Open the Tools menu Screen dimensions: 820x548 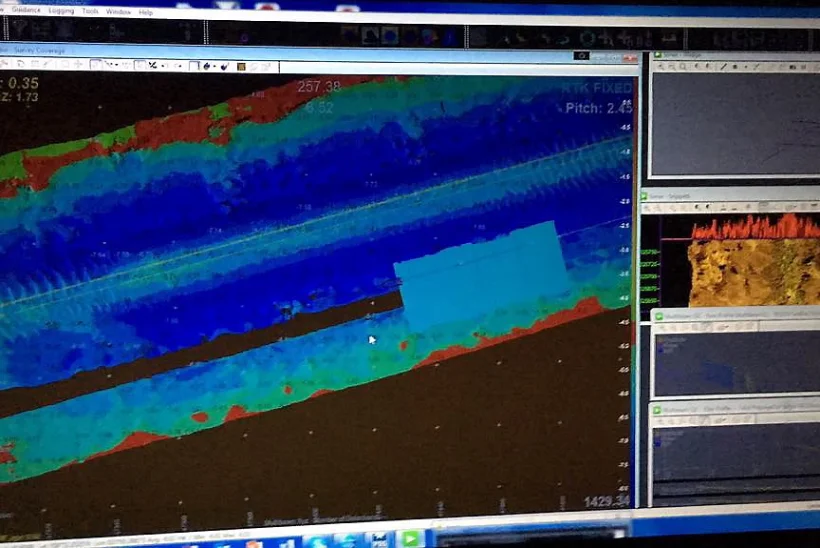(91, 12)
